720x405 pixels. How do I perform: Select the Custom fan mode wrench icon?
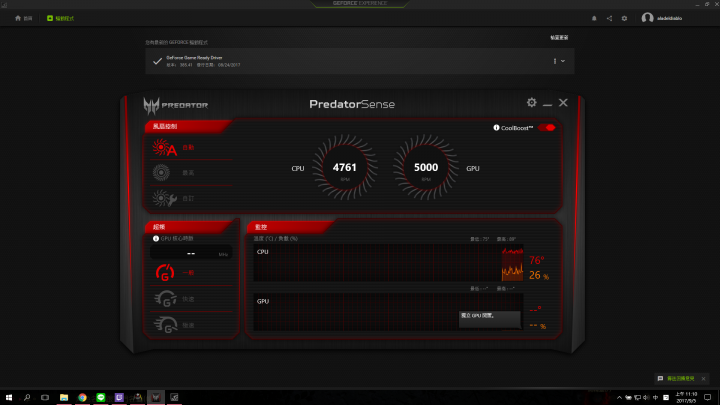(164, 198)
